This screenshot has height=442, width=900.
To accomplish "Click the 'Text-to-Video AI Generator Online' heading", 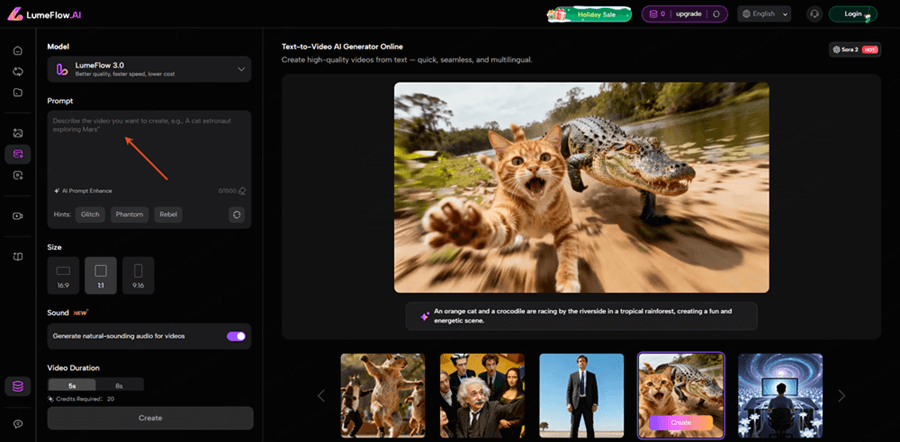I will (342, 46).
